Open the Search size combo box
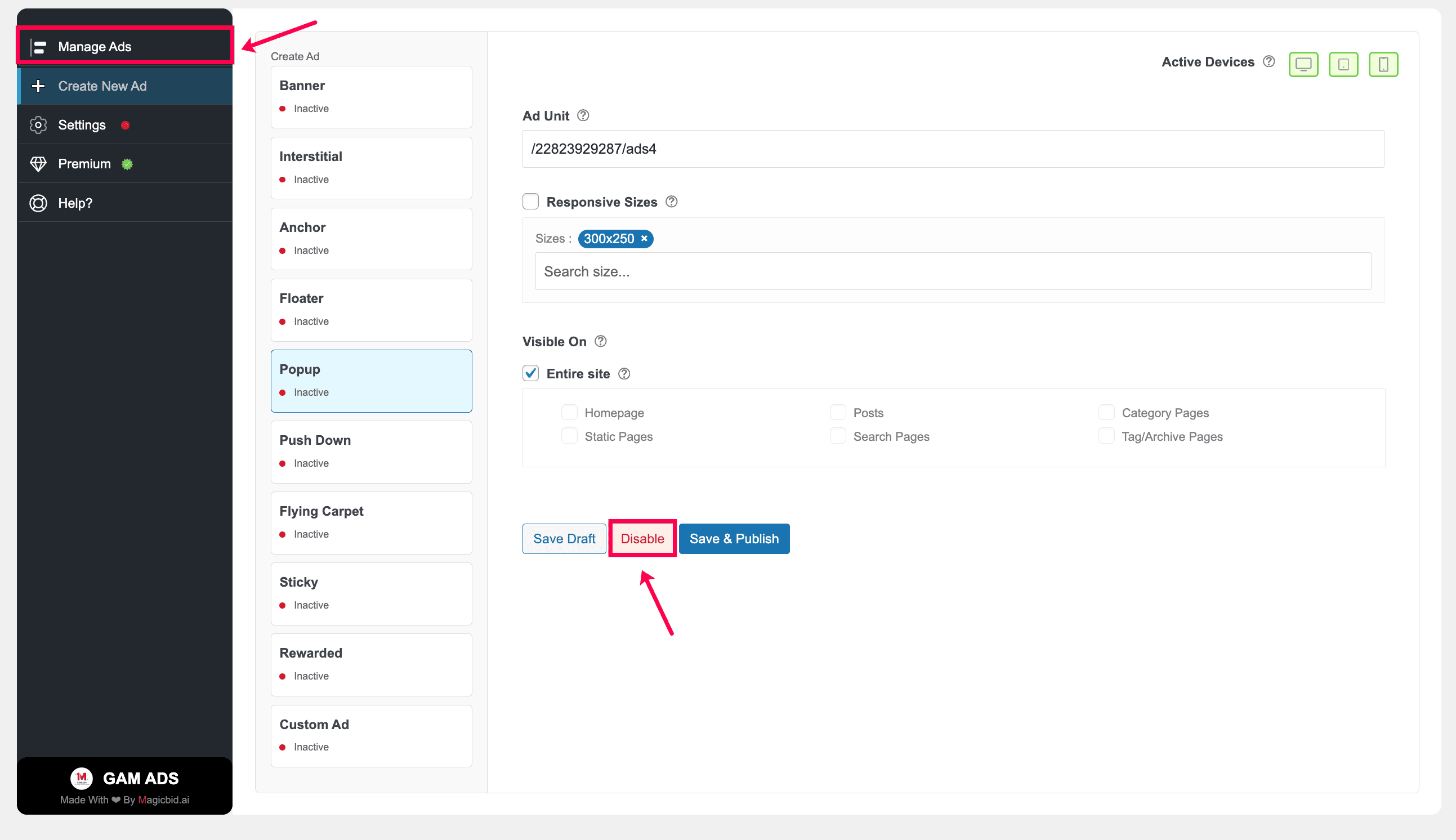The image size is (1456, 840). [x=953, y=271]
